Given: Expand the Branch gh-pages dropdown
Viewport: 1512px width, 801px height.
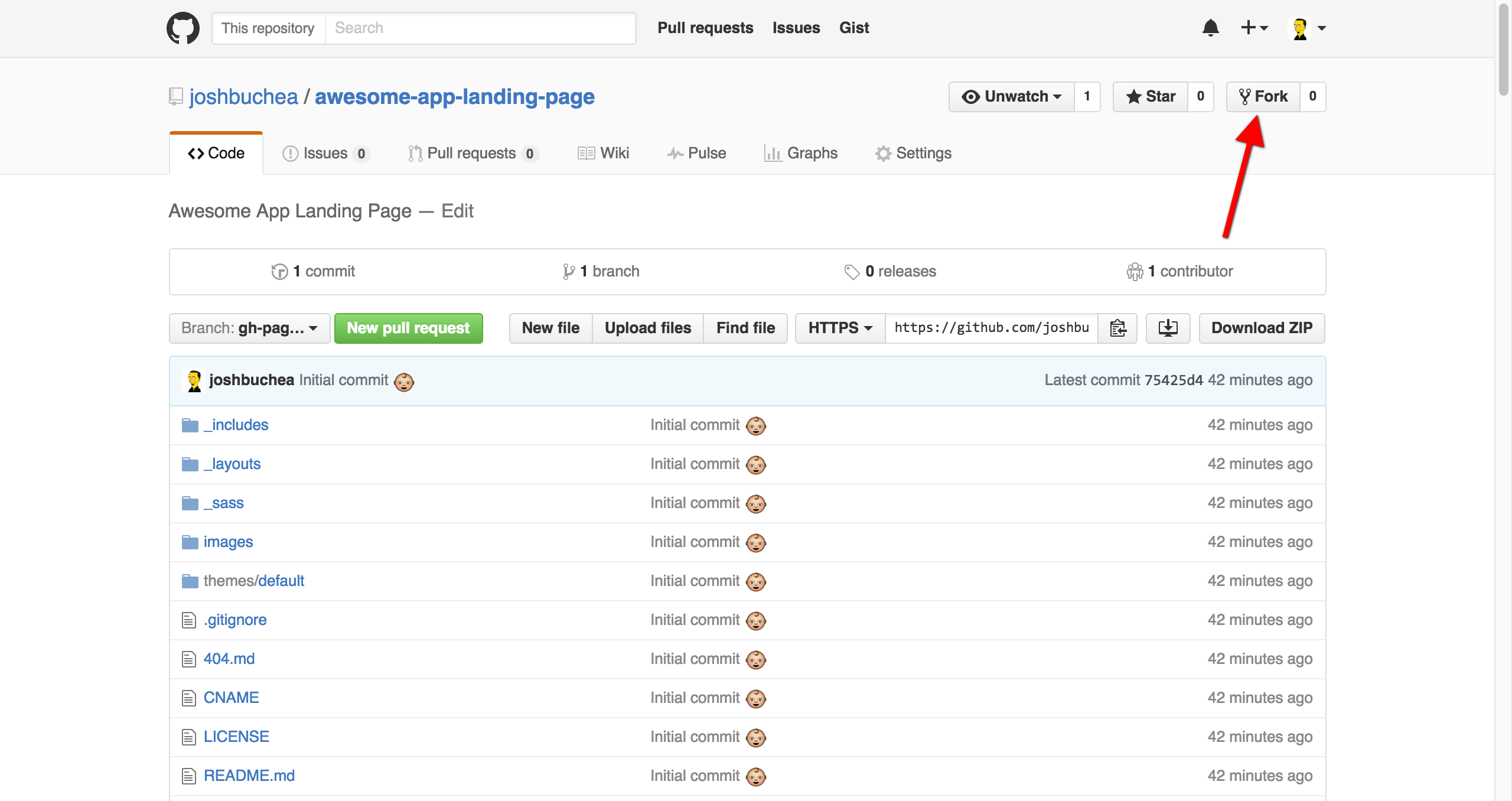Looking at the screenshot, I should [249, 328].
